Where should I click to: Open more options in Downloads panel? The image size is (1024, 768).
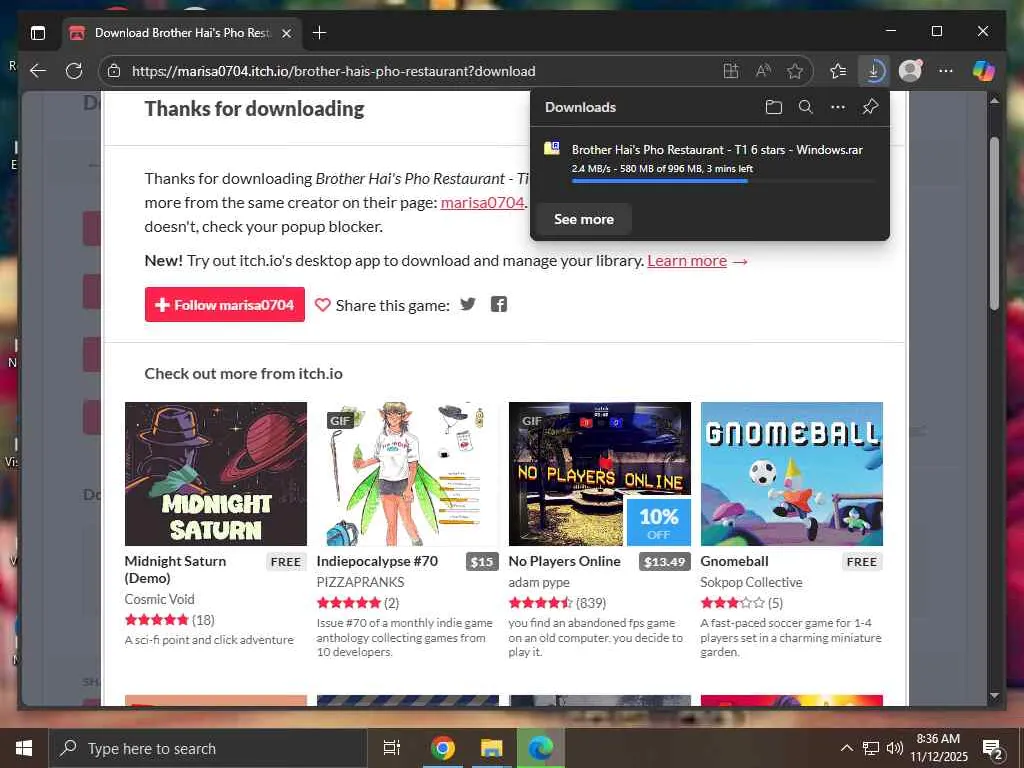838,107
